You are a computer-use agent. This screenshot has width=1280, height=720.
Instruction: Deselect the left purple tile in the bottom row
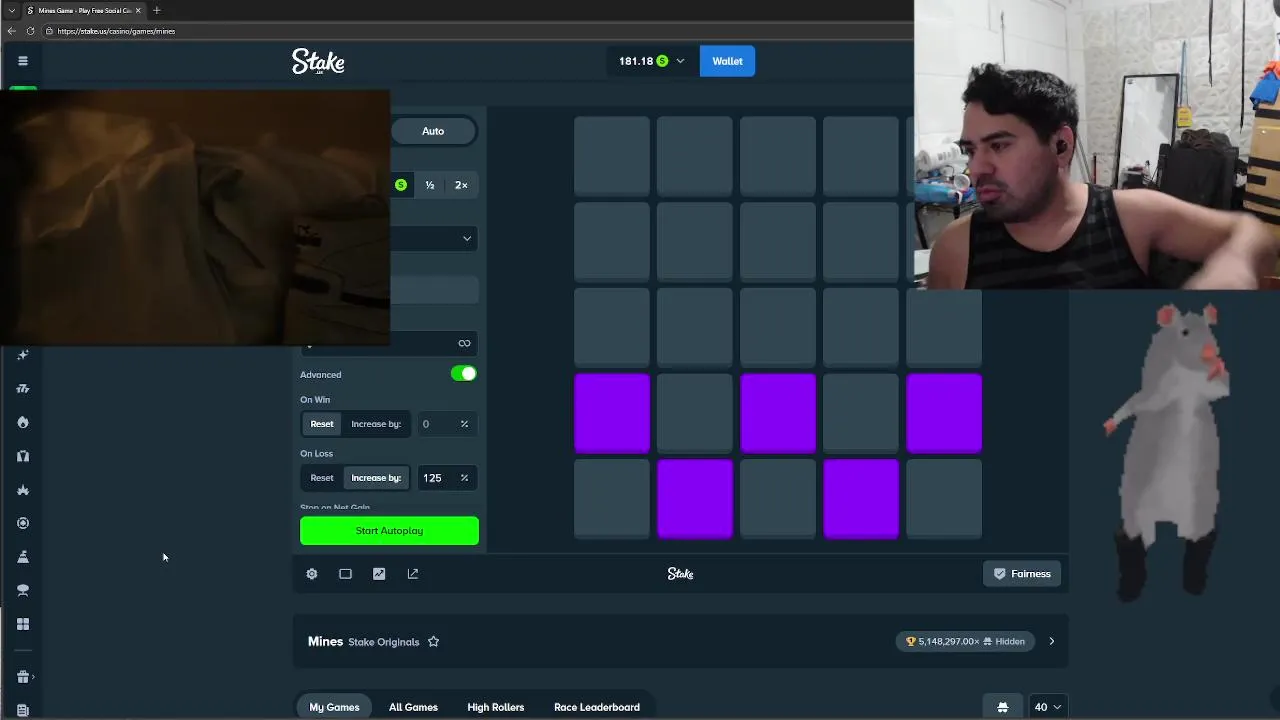click(695, 499)
